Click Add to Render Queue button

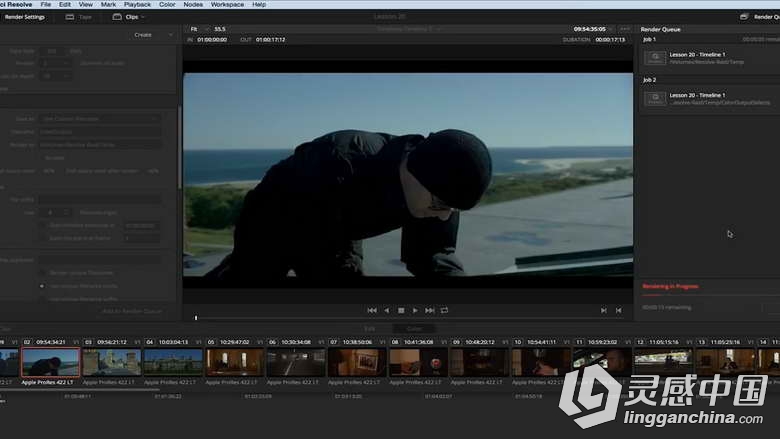point(132,311)
